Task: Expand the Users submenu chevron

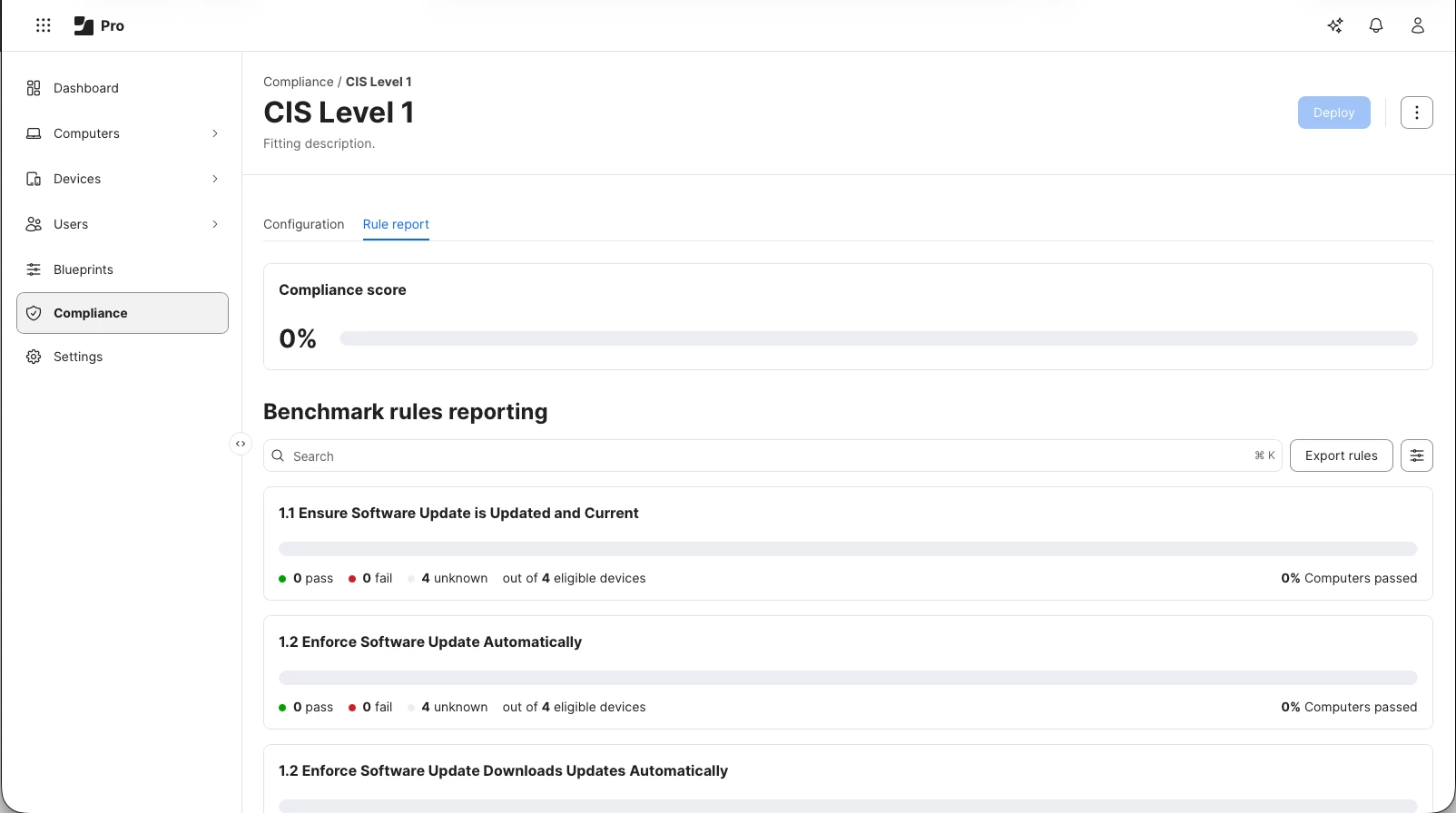Action: pyautogui.click(x=215, y=224)
